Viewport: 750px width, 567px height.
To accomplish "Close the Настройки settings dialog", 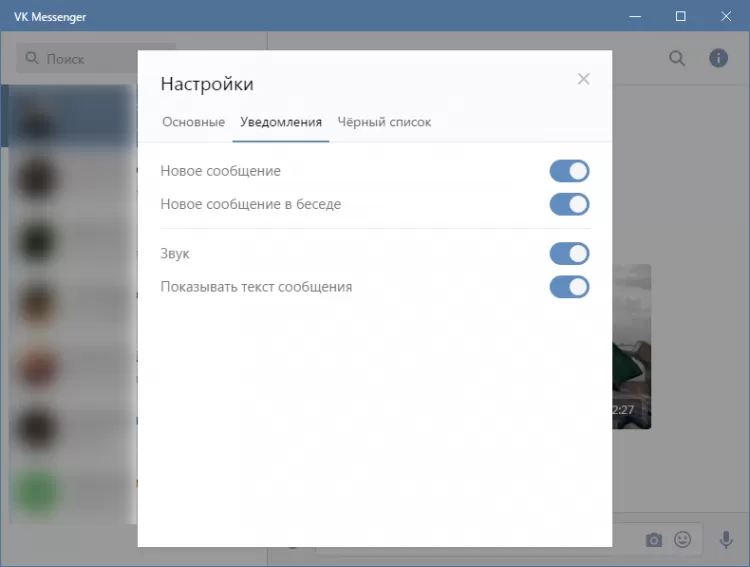I will pyautogui.click(x=583, y=79).
